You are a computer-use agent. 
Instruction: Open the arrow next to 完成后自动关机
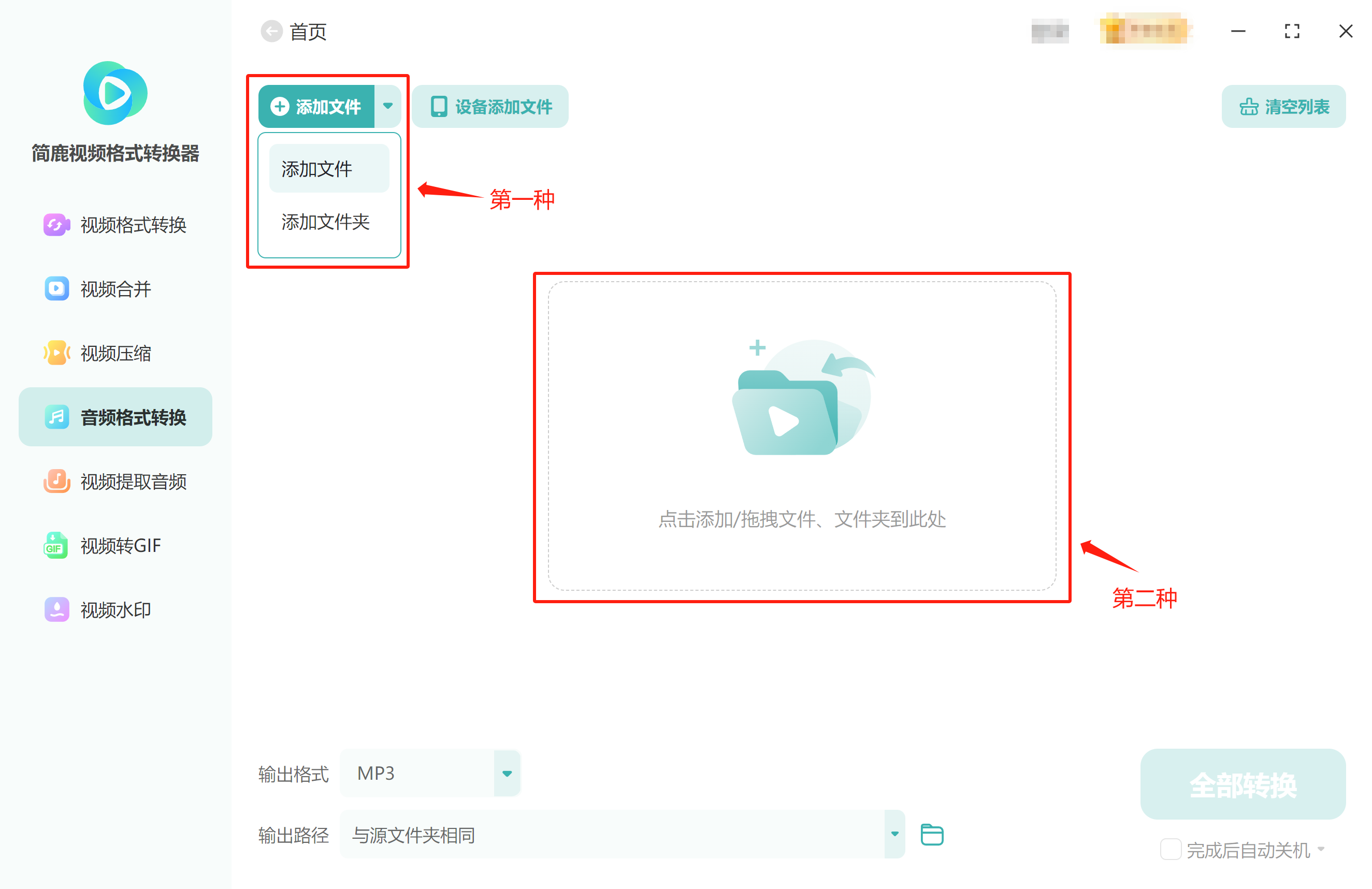tap(1321, 849)
